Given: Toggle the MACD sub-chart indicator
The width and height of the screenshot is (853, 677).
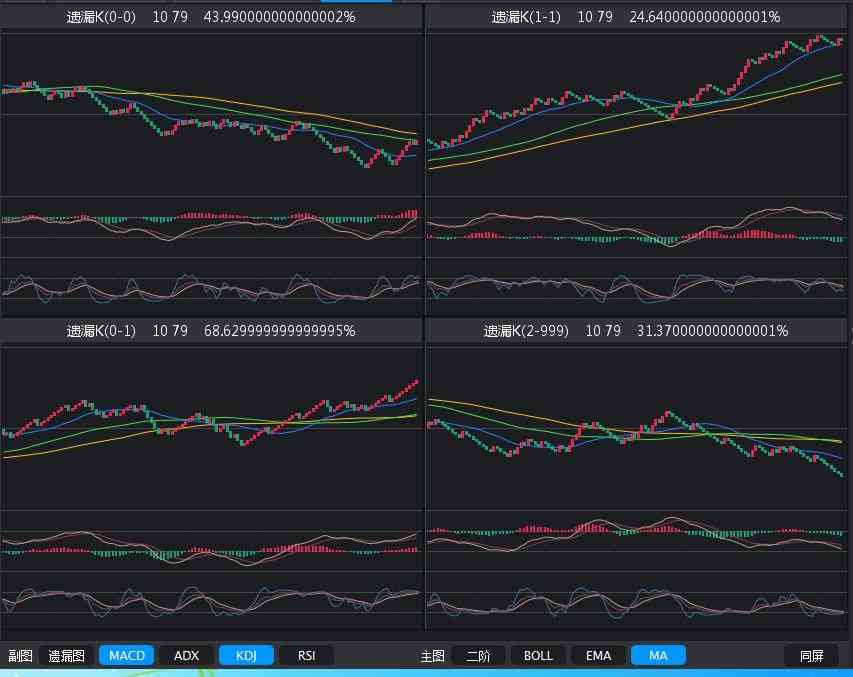Looking at the screenshot, I should pos(127,655).
